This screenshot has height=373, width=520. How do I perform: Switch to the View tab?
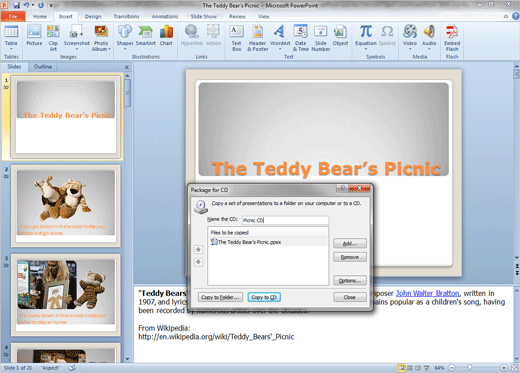point(263,16)
